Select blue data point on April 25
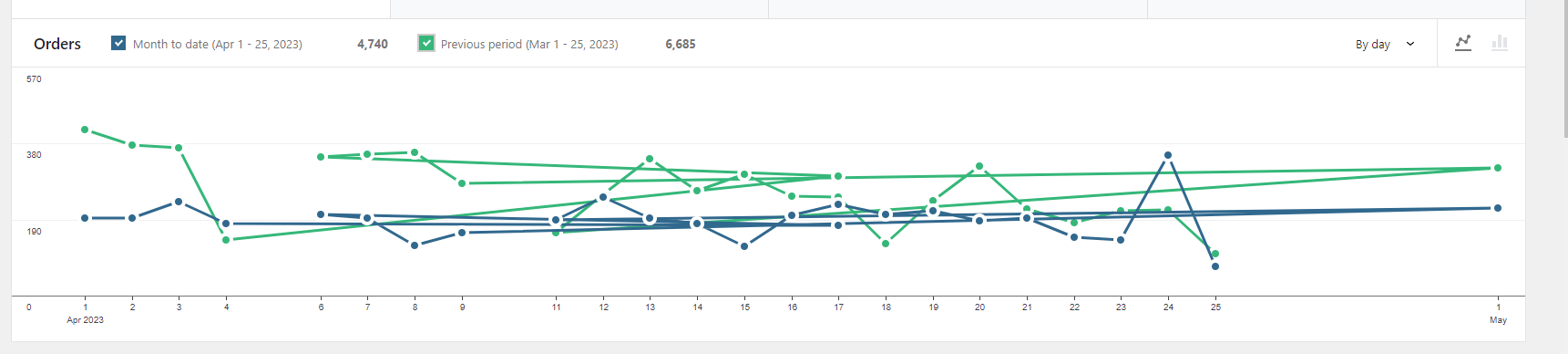The width and height of the screenshot is (1568, 354). point(1215,266)
